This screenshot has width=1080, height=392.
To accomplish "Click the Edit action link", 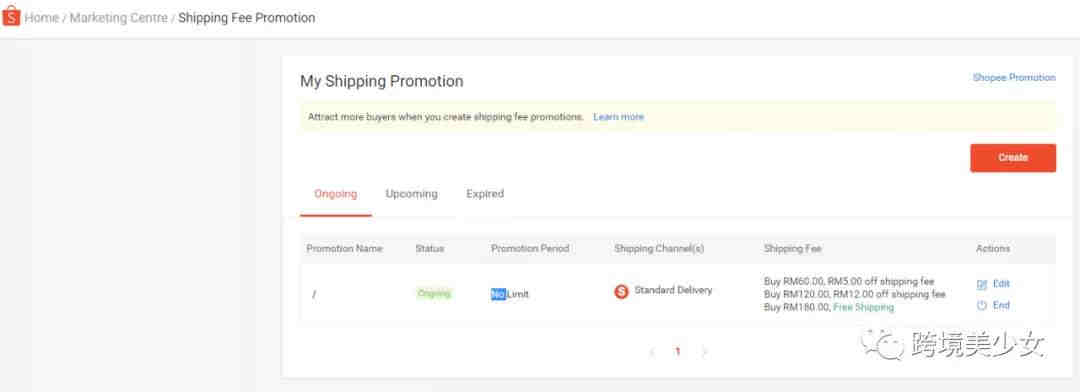I will coord(1001,284).
